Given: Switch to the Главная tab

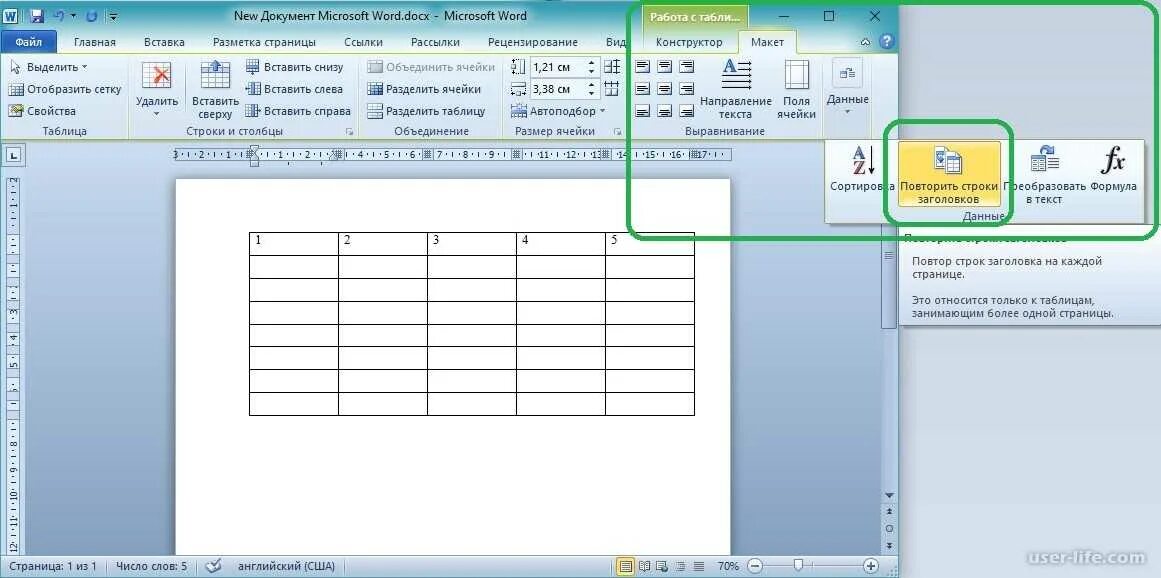Looking at the screenshot, I should pyautogui.click(x=94, y=42).
